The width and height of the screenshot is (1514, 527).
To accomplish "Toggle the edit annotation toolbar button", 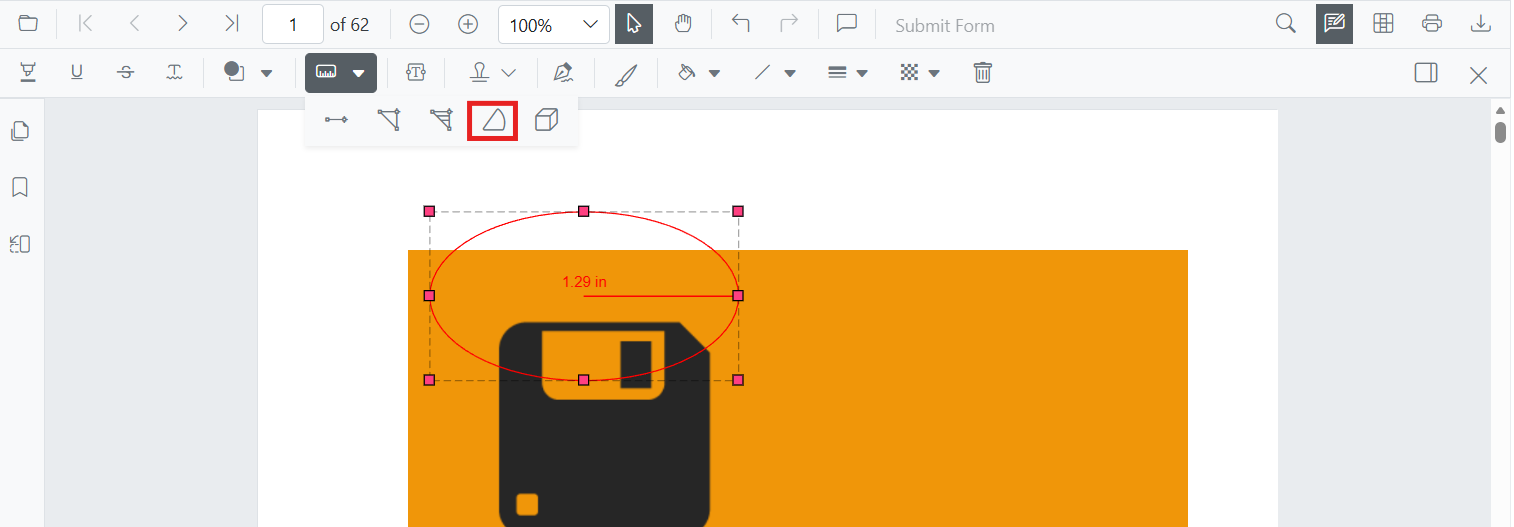I will click(1334, 24).
